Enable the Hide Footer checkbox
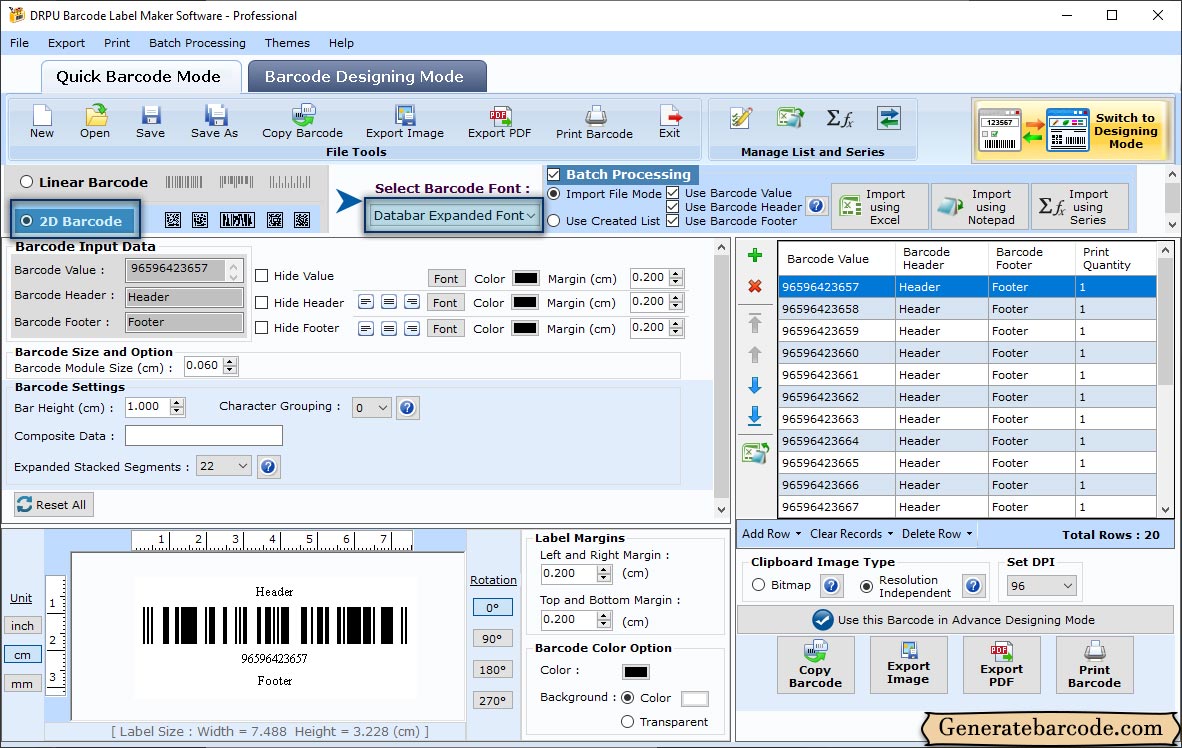Image resolution: width=1182 pixels, height=748 pixels. (x=262, y=328)
